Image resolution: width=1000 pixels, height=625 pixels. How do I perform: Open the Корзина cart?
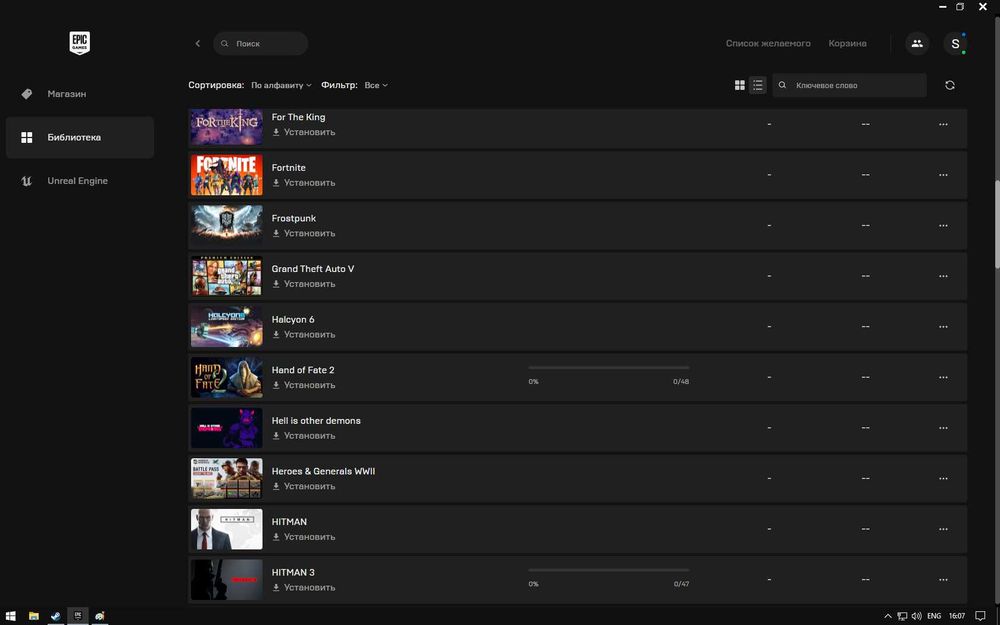point(847,43)
